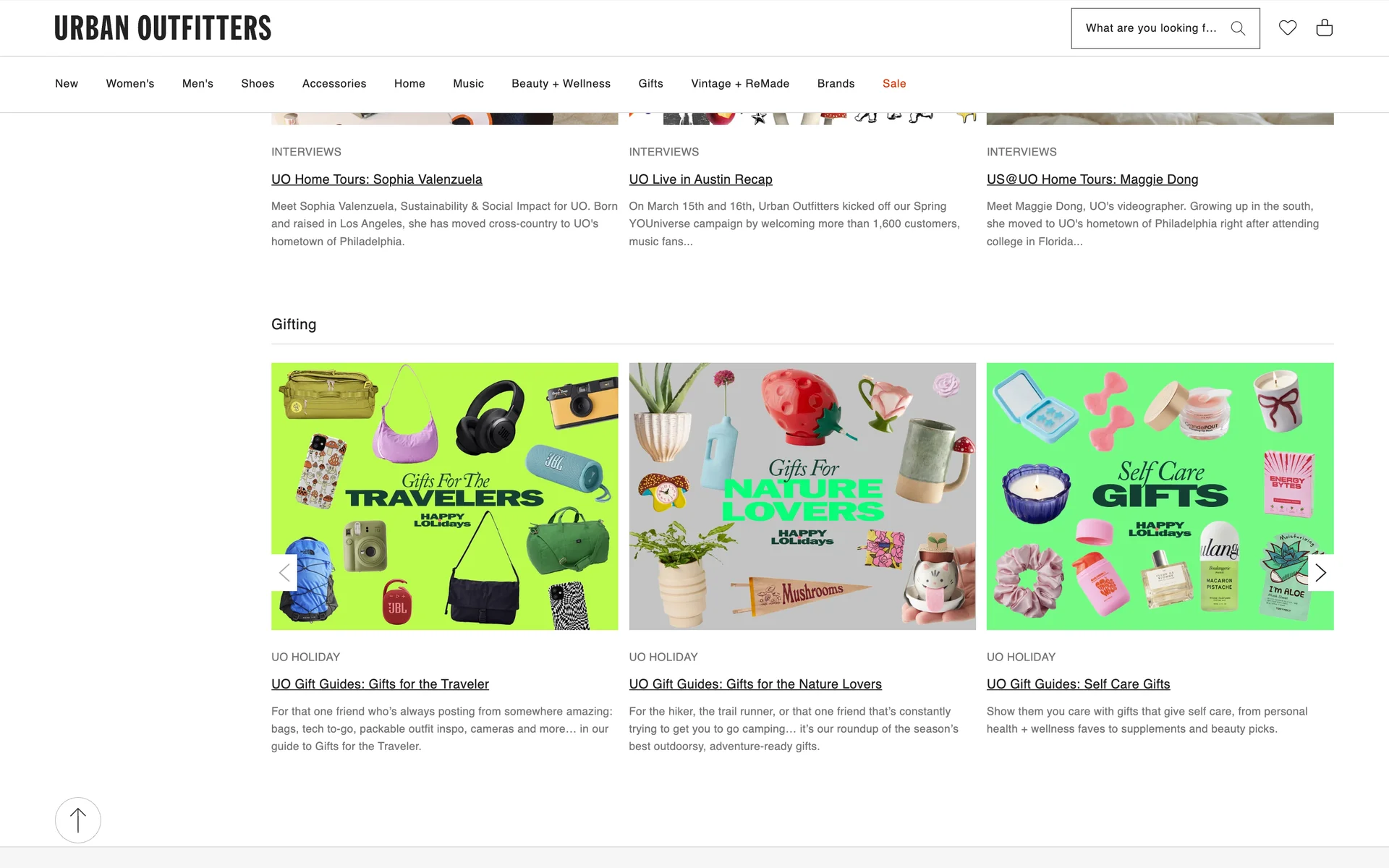This screenshot has height=868, width=1389.
Task: Go back with left carousel arrow
Action: click(x=284, y=573)
